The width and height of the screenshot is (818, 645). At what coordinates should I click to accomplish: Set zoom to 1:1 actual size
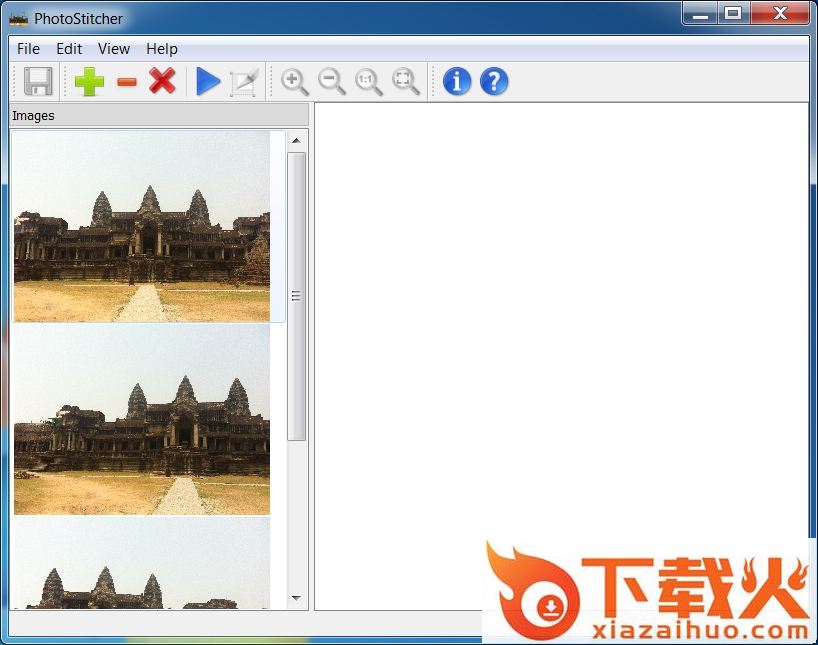click(x=369, y=82)
